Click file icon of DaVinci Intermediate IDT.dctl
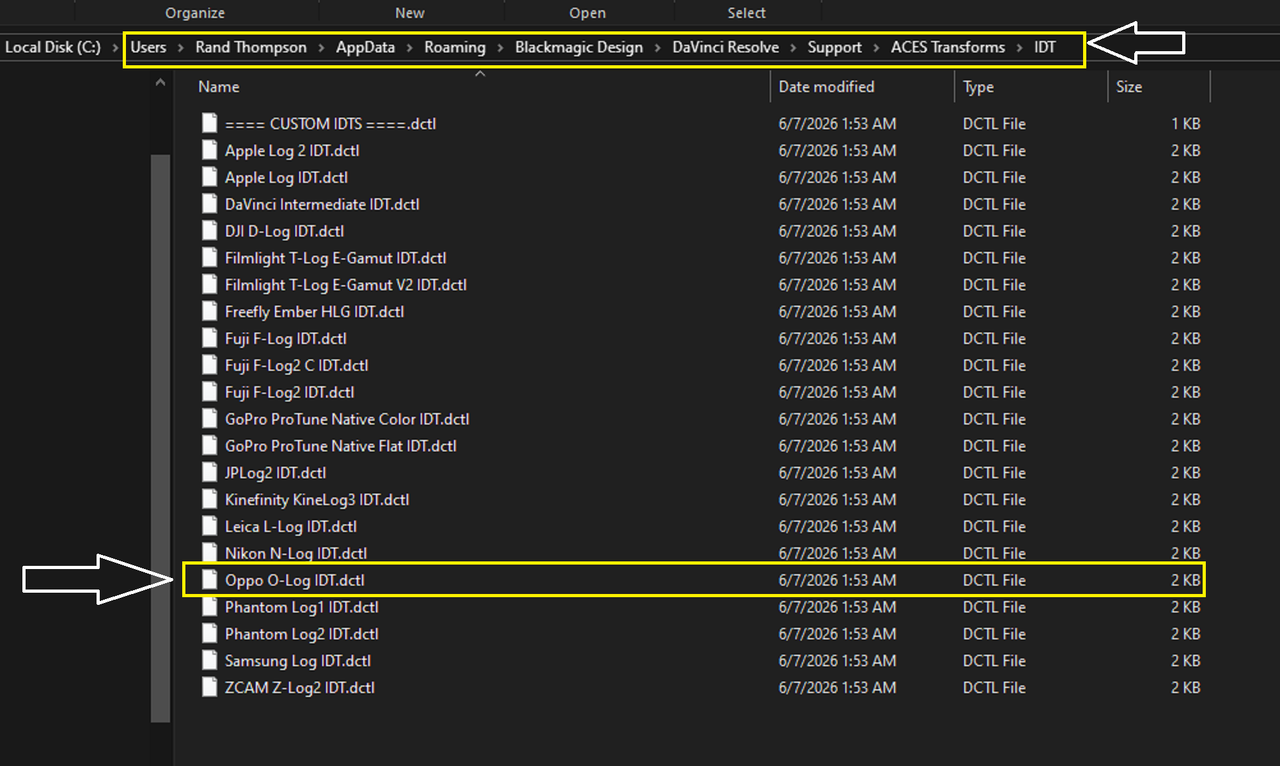 (x=209, y=204)
